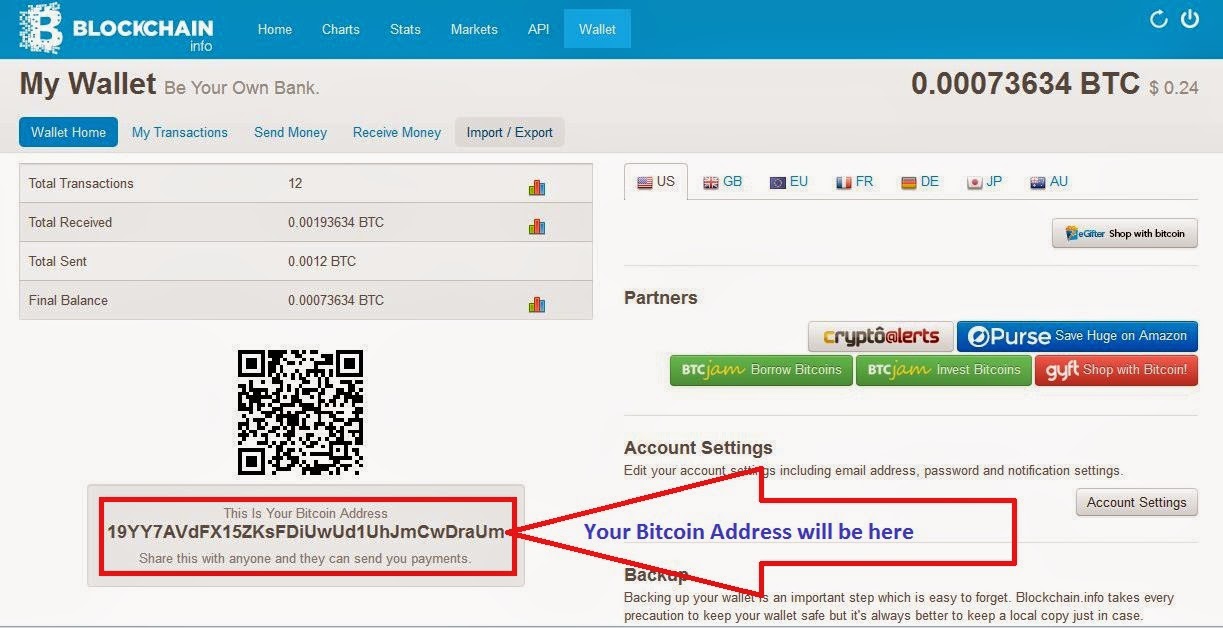Open Wallet in top navigation
Image resolution: width=1223 pixels, height=628 pixels.
(x=597, y=29)
